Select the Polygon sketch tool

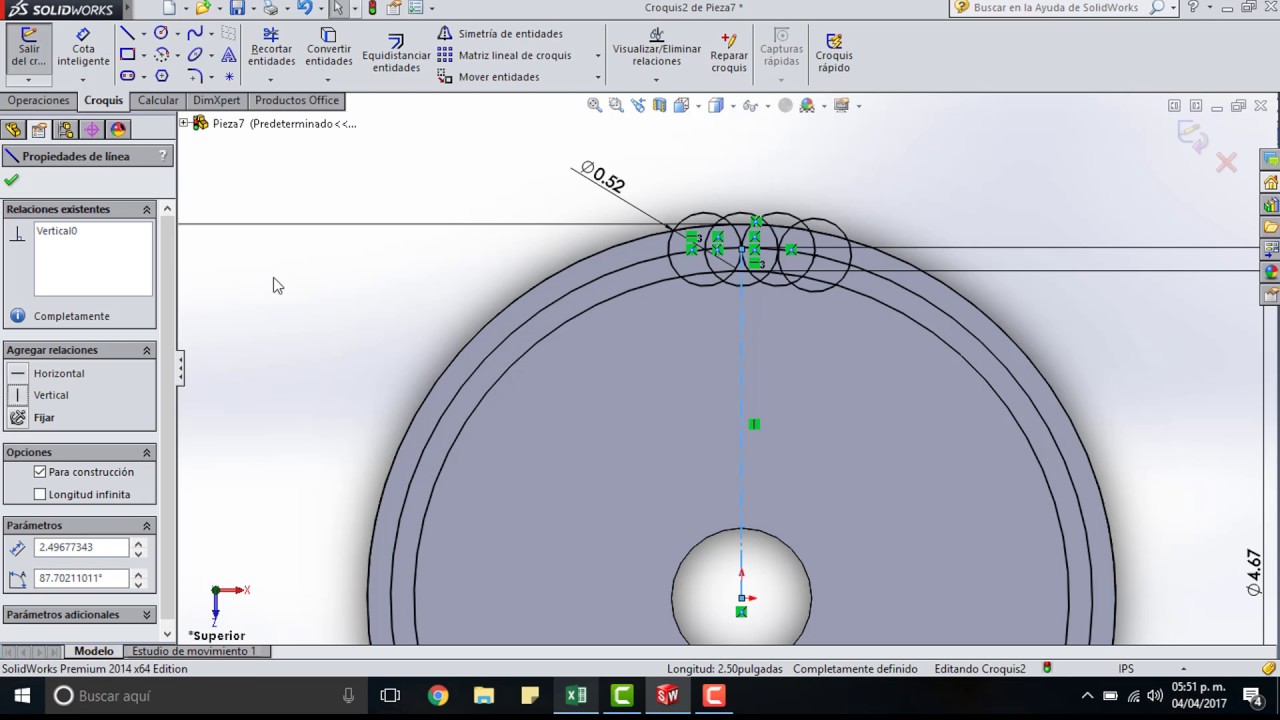(161, 76)
